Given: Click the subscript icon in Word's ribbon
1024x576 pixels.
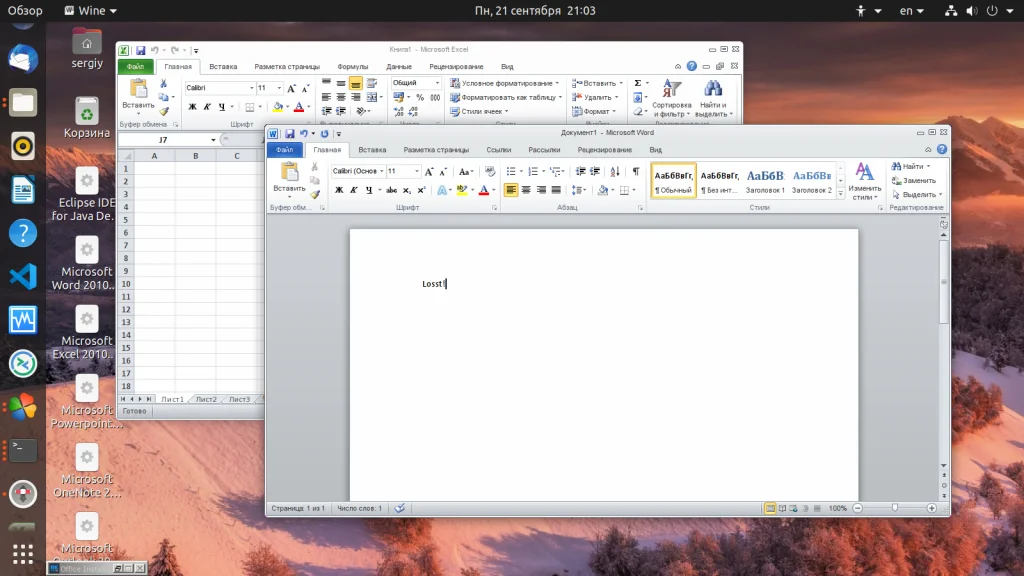Looking at the screenshot, I should pyautogui.click(x=406, y=190).
